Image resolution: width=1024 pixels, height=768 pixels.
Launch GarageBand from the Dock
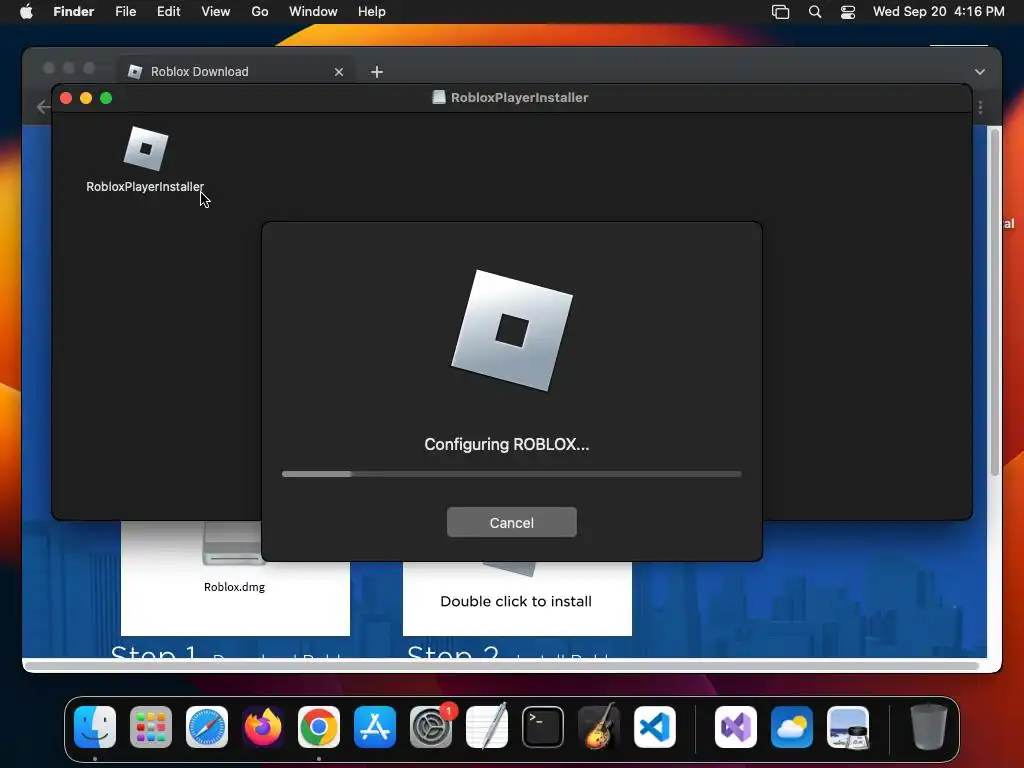point(599,727)
